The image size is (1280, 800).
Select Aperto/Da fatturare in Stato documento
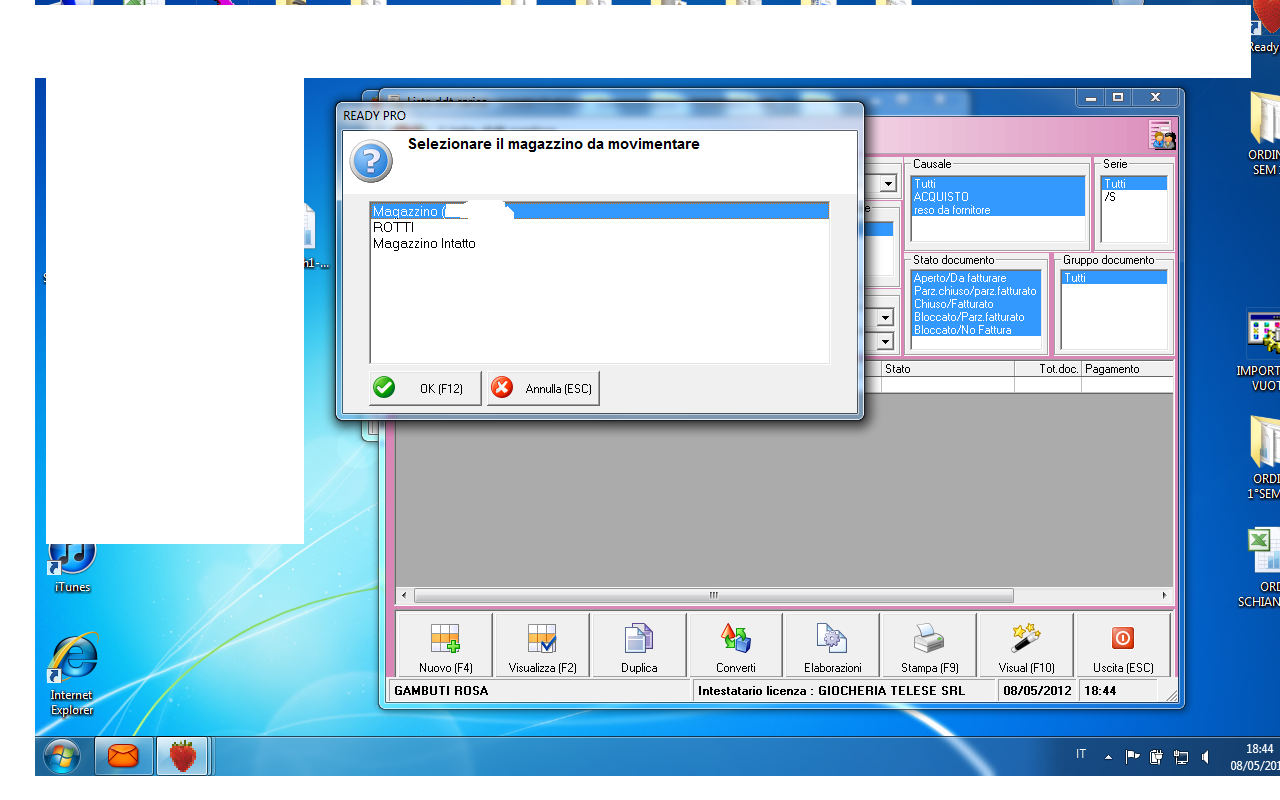click(975, 278)
